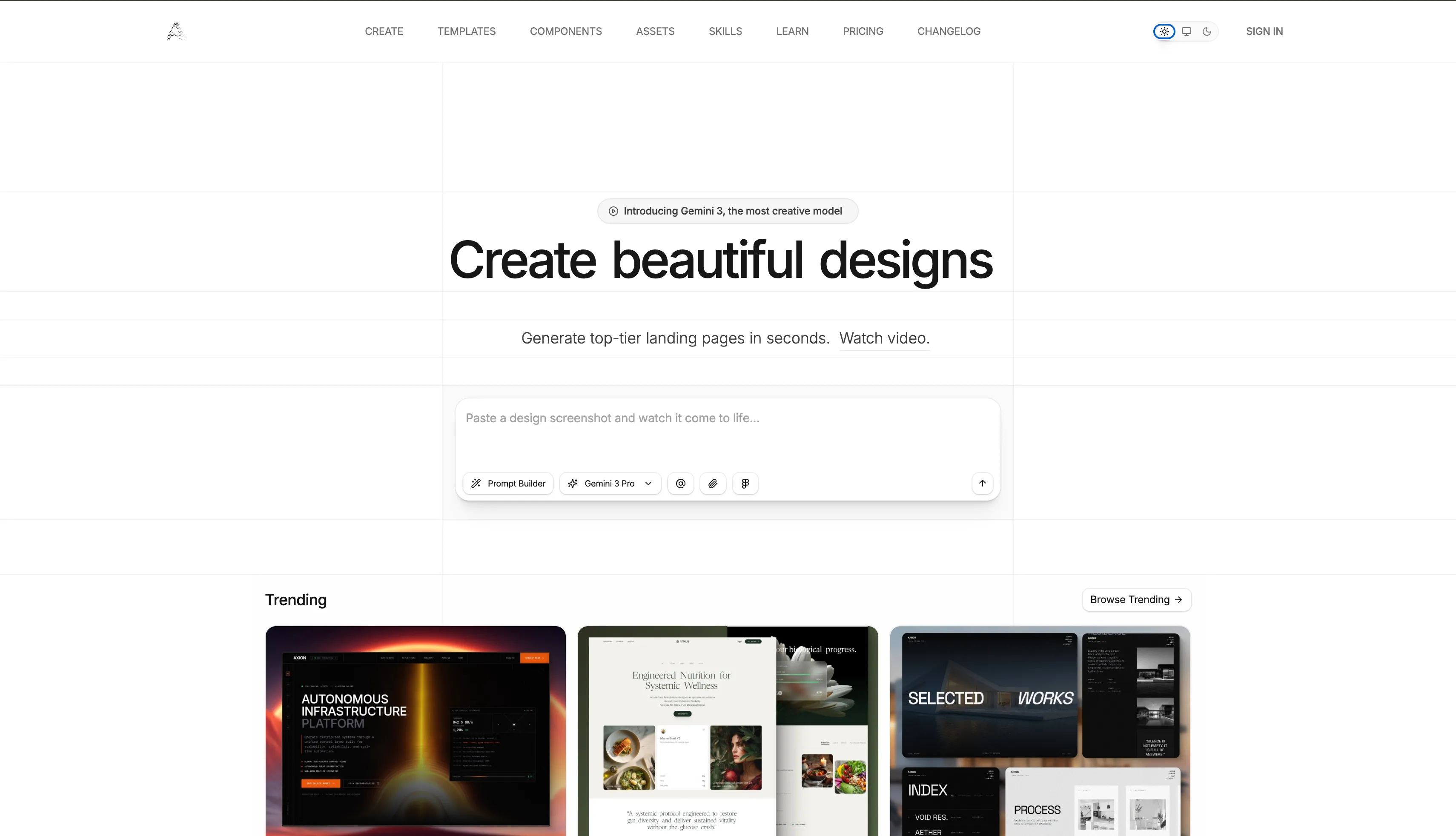Go to the Pricing page
This screenshot has height=836, width=1456.
863,31
